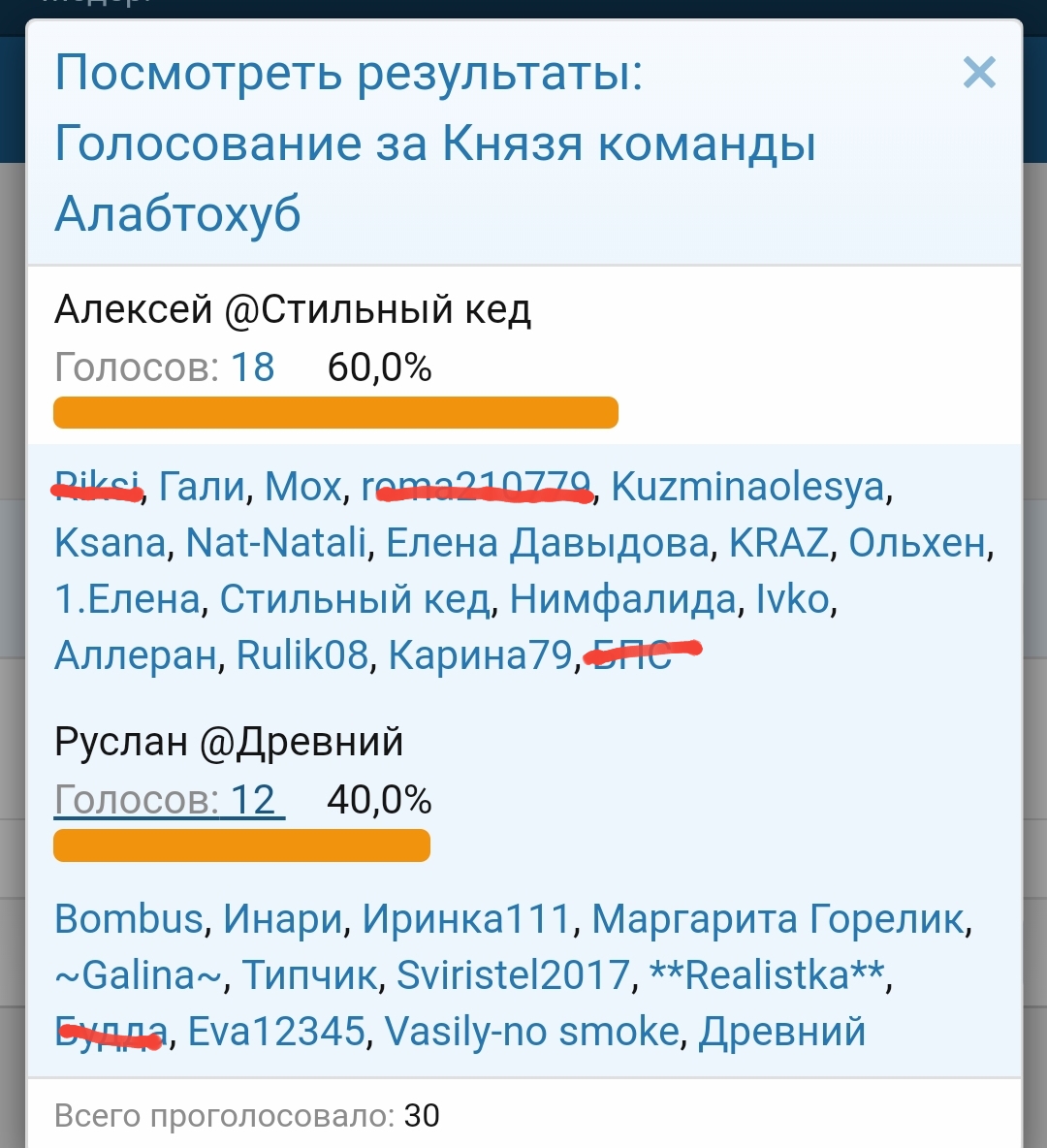Screen dimensions: 1047x1148
Task: Click the **Realistka** username
Action: (x=767, y=975)
